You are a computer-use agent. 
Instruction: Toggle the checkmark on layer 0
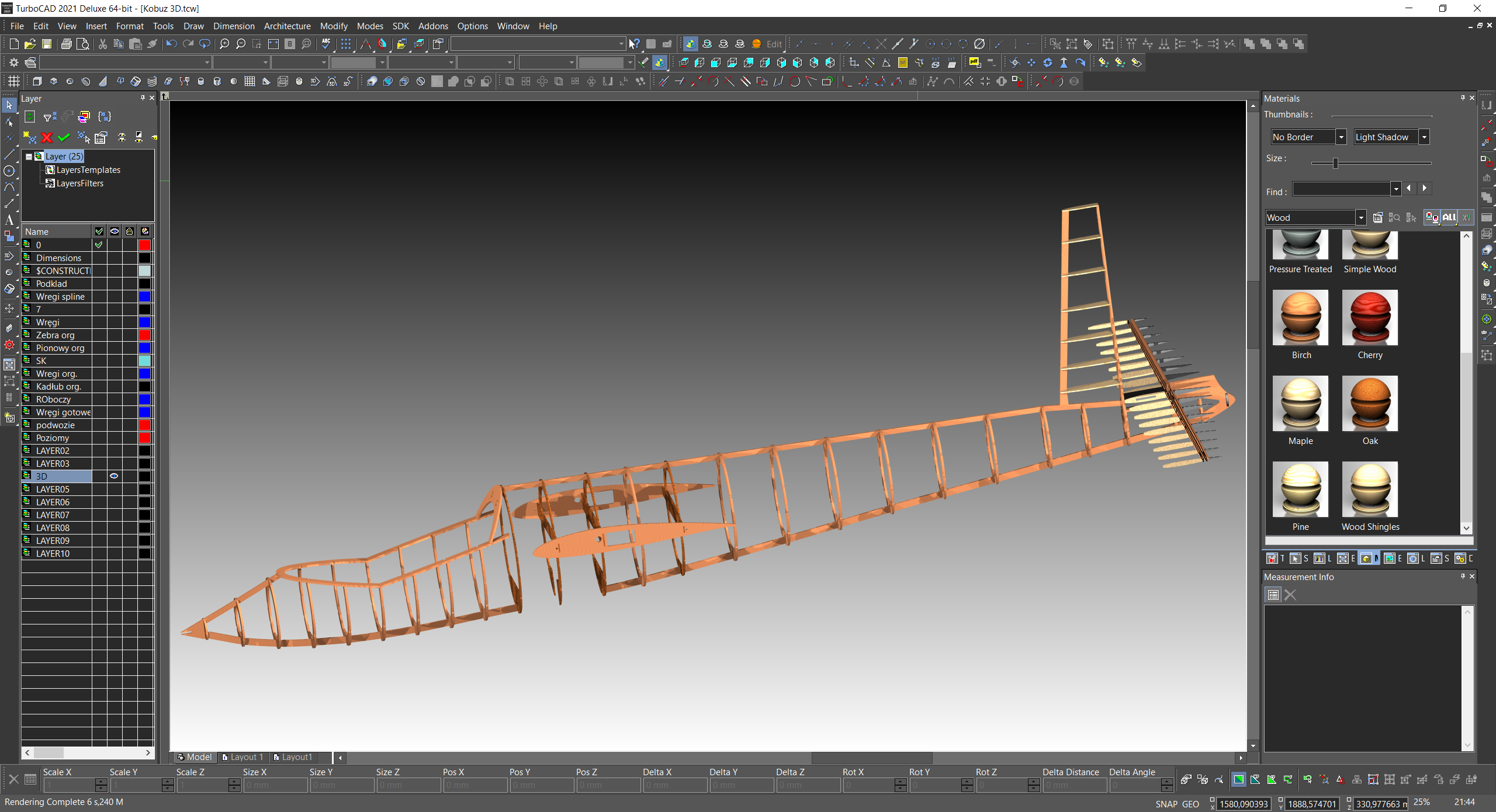99,245
